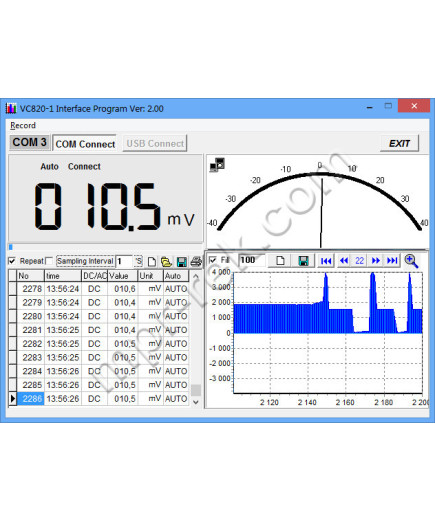Viewport: 435px width, 521px height.
Task: Click the application icon in the title bar
Action: point(11,108)
